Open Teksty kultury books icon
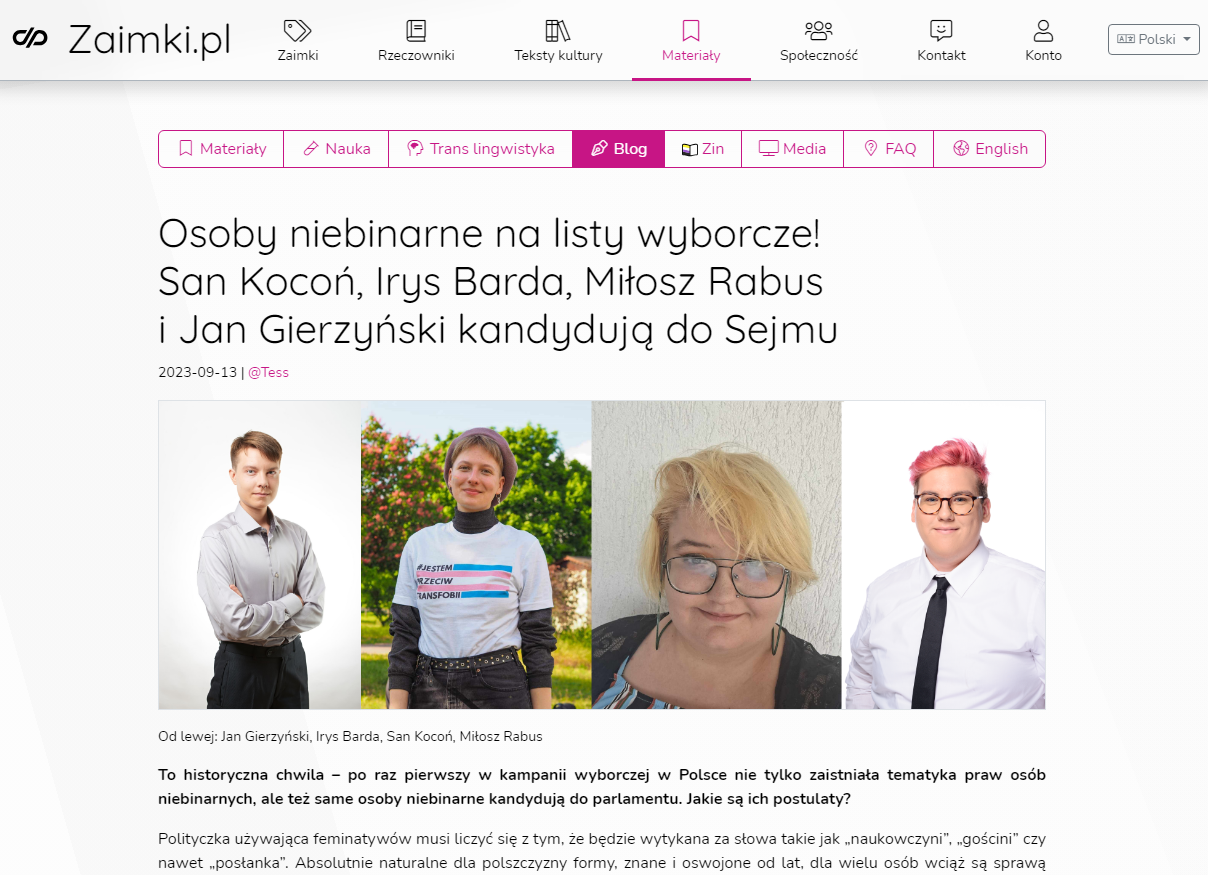 coord(558,31)
